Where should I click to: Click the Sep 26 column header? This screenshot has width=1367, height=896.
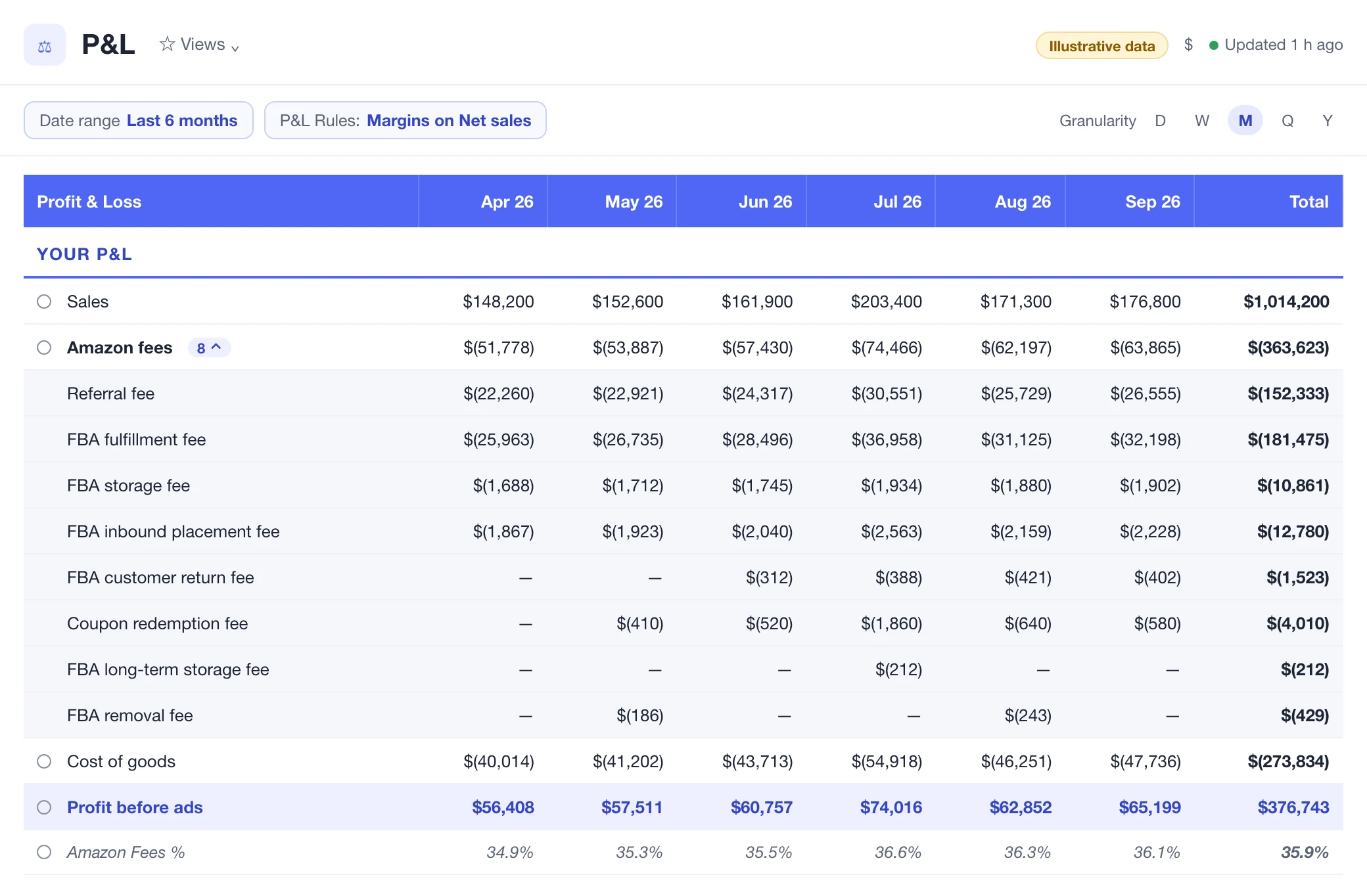(1130, 201)
